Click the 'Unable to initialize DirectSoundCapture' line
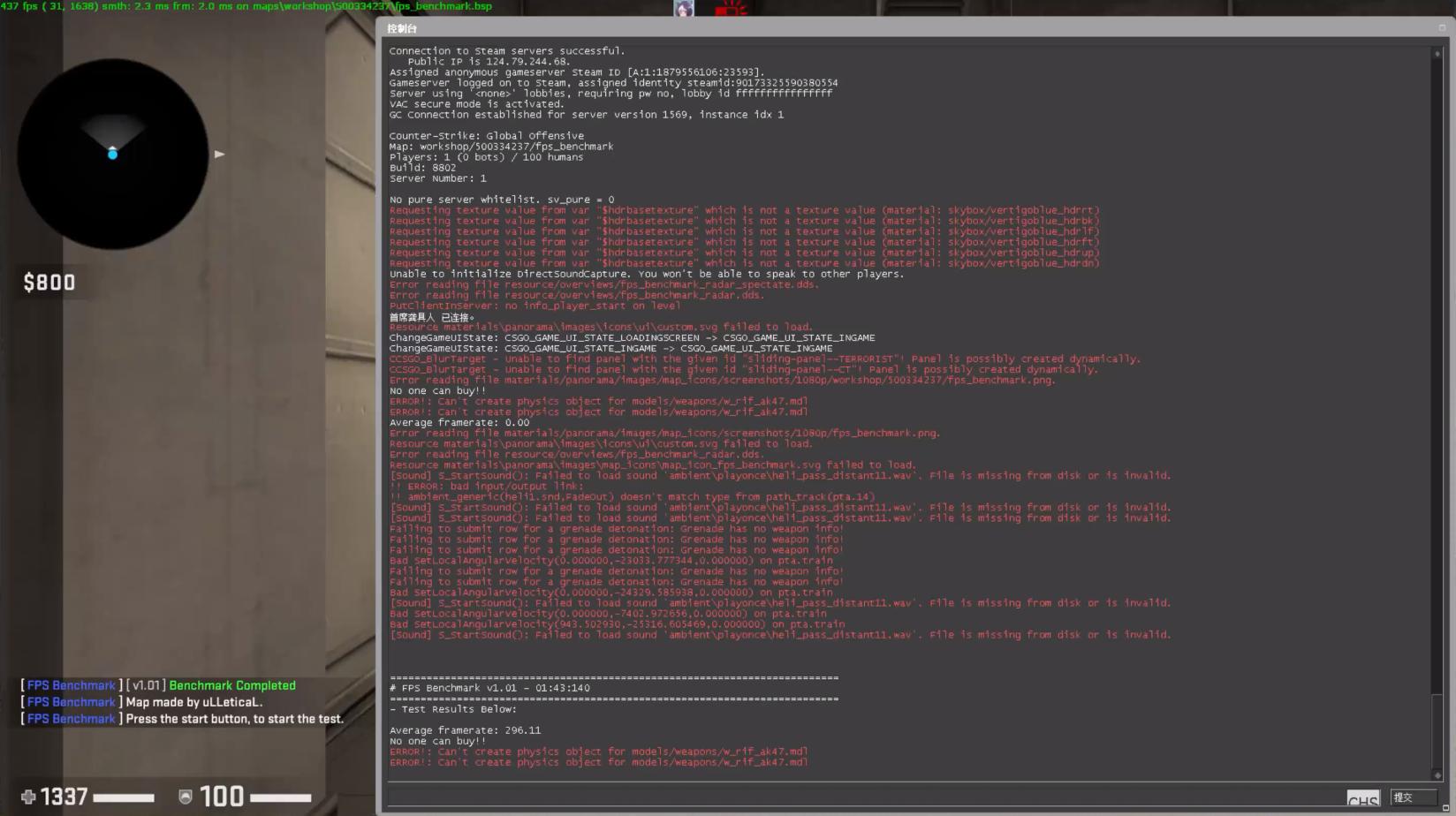The image size is (1456, 816). click(647, 274)
